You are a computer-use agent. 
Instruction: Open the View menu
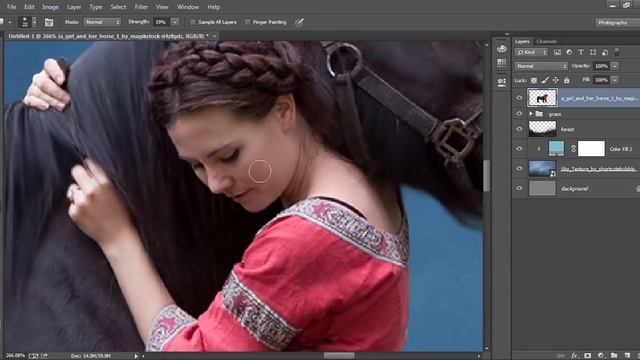[x=162, y=7]
